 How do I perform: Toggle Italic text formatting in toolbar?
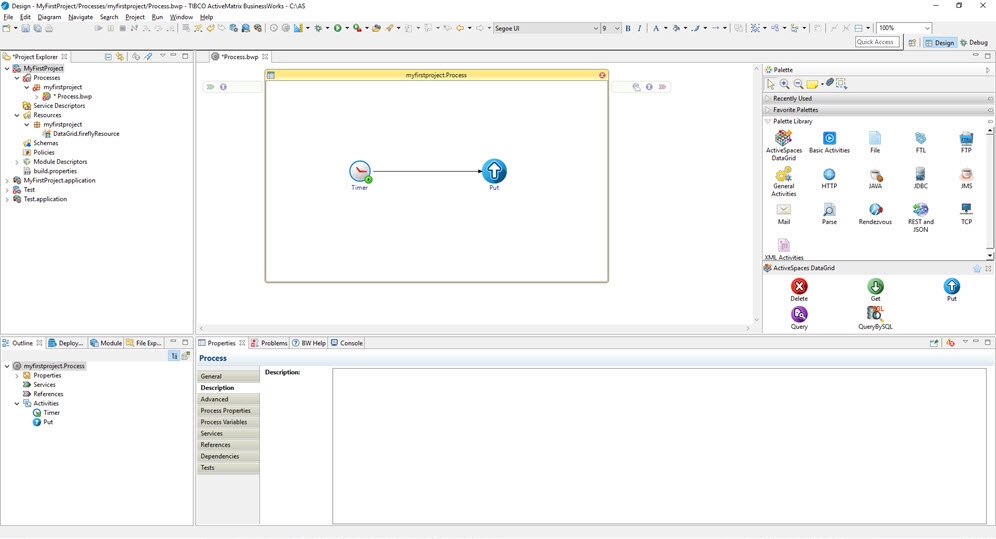pyautogui.click(x=640, y=28)
